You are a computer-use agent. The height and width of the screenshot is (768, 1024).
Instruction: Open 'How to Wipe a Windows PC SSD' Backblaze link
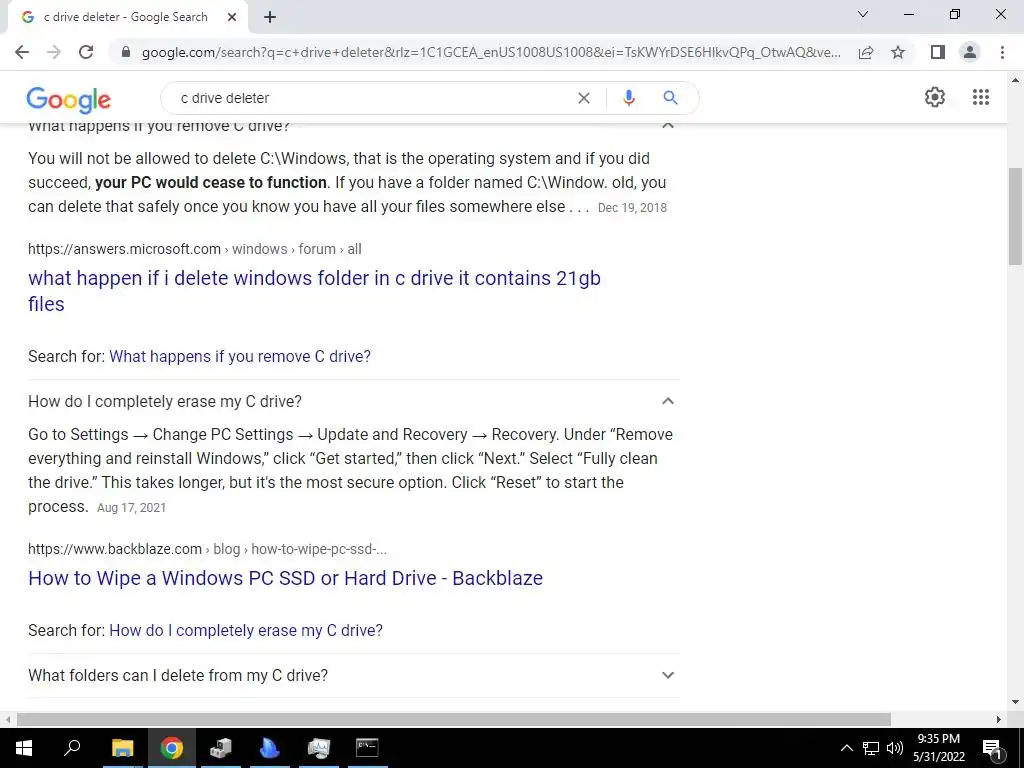coord(285,578)
